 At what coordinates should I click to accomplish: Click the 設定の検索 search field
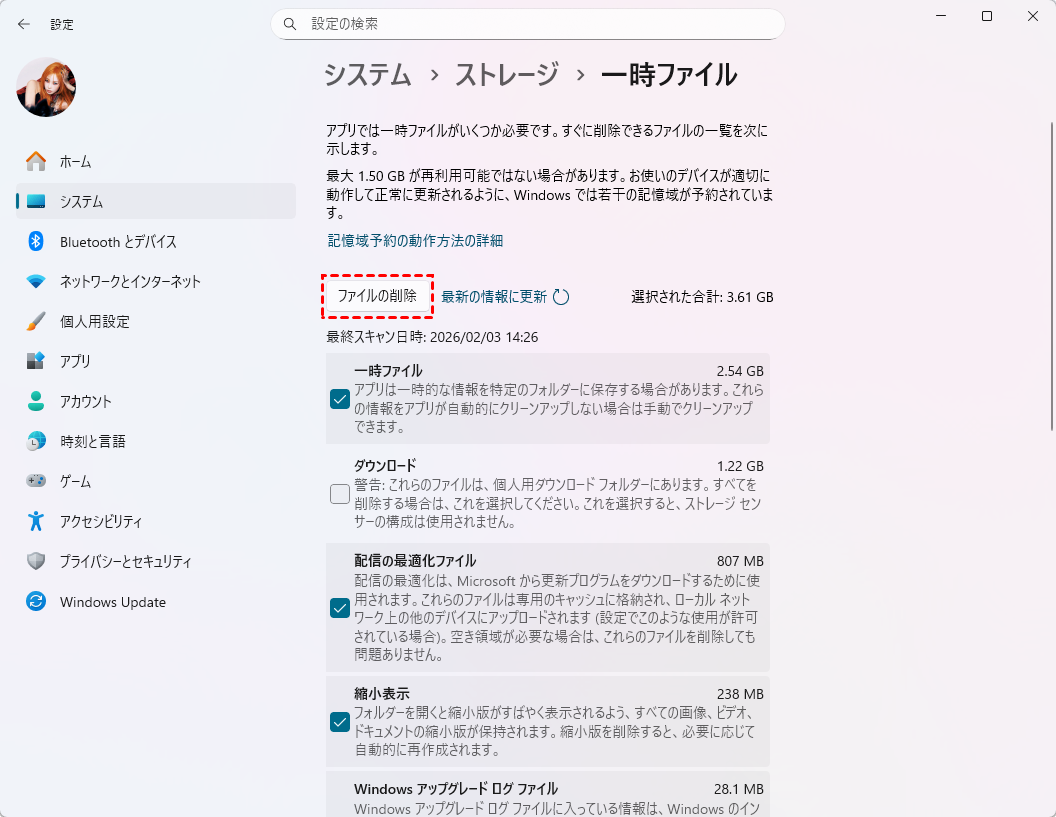pos(528,24)
